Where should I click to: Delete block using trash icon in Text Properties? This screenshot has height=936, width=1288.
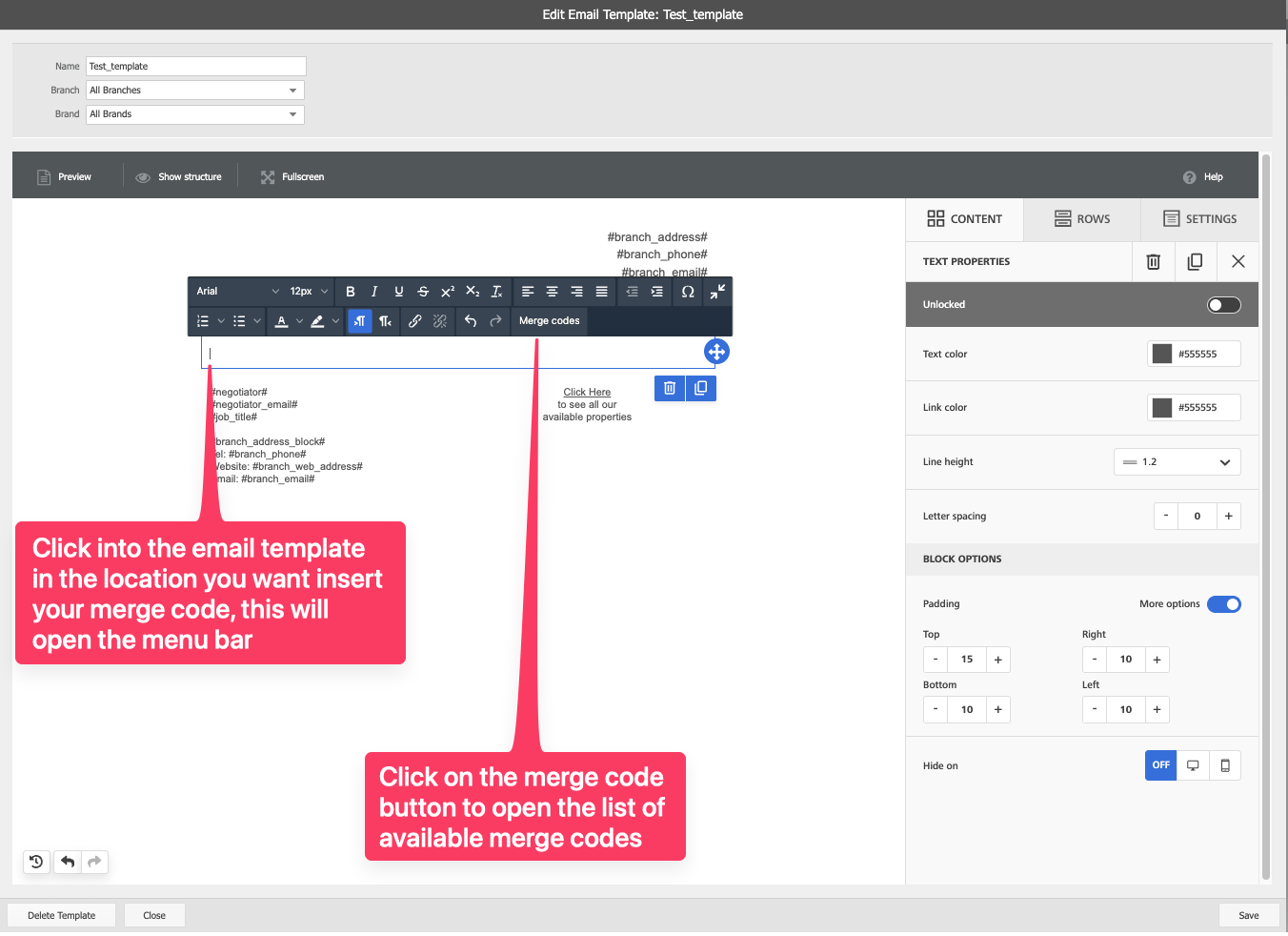pyautogui.click(x=1153, y=261)
